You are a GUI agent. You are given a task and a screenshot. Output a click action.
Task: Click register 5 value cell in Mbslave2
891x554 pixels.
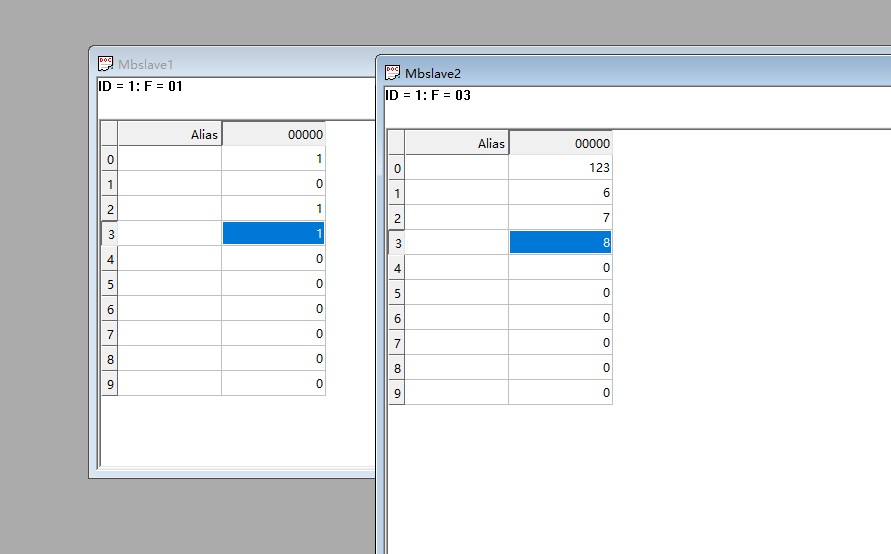560,293
